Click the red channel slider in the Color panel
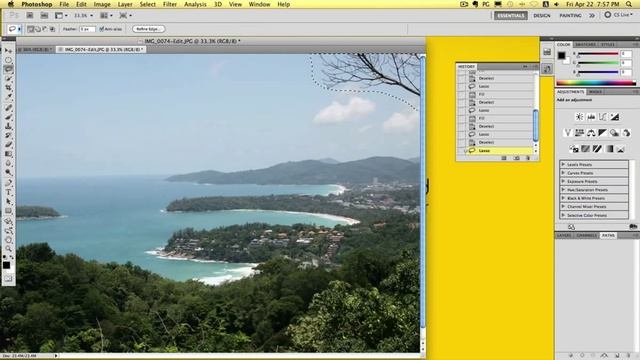Viewport: 640px width, 360px height. coord(598,54)
